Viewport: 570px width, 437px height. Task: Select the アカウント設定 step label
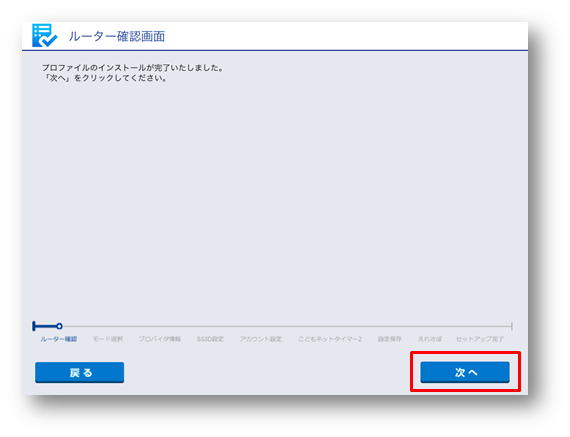pos(261,339)
